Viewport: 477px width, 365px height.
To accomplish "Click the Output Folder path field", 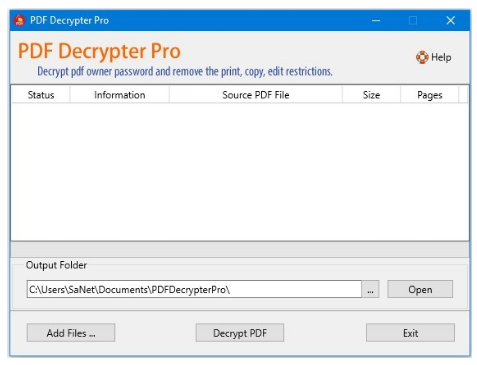I will (x=194, y=289).
